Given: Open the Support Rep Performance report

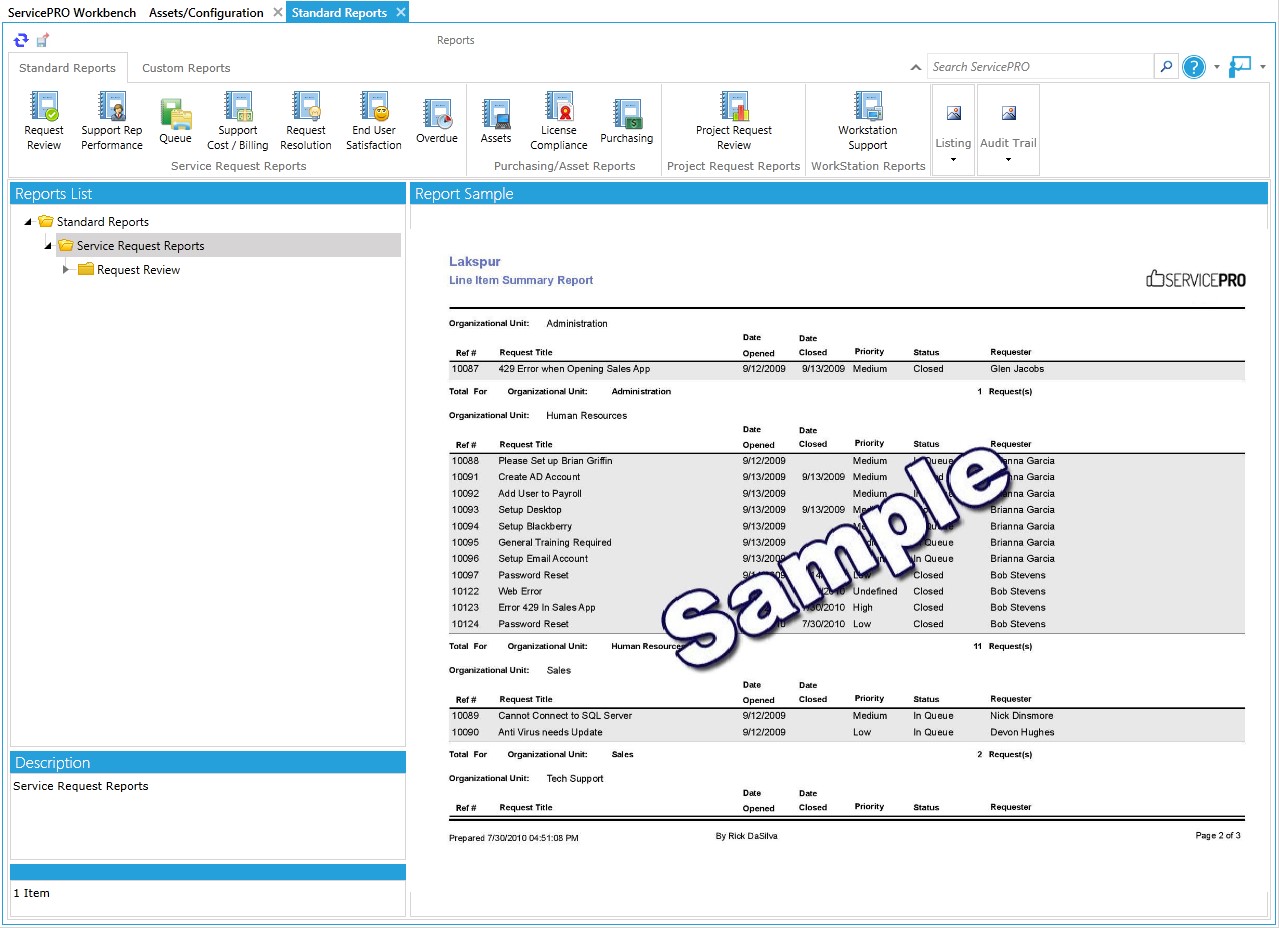Looking at the screenshot, I should 112,121.
